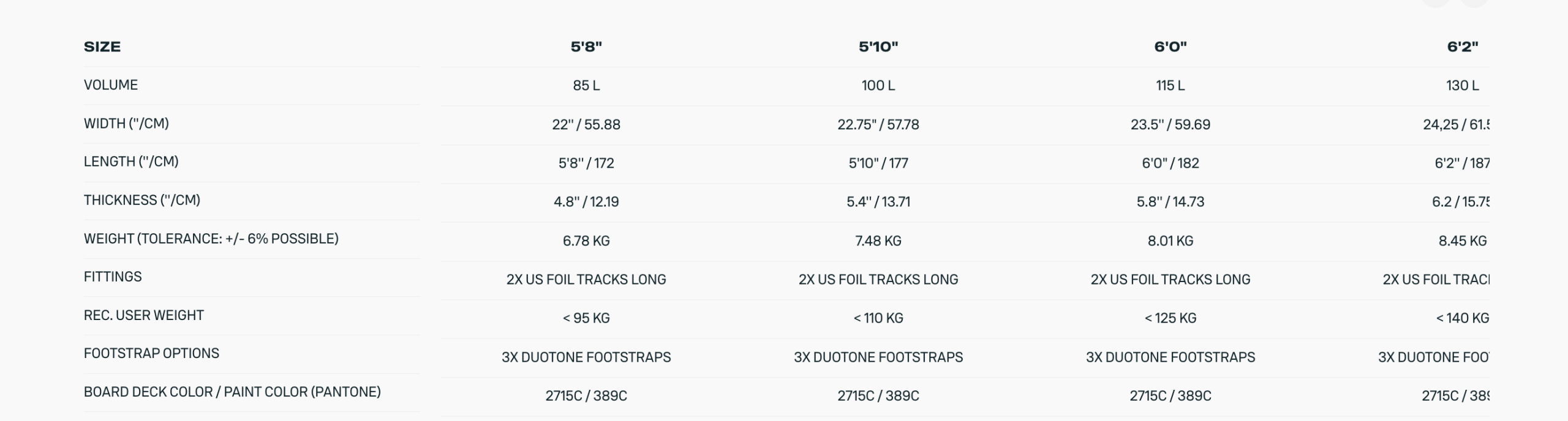
Task: Click the 6'2" size column header
Action: (1462, 47)
